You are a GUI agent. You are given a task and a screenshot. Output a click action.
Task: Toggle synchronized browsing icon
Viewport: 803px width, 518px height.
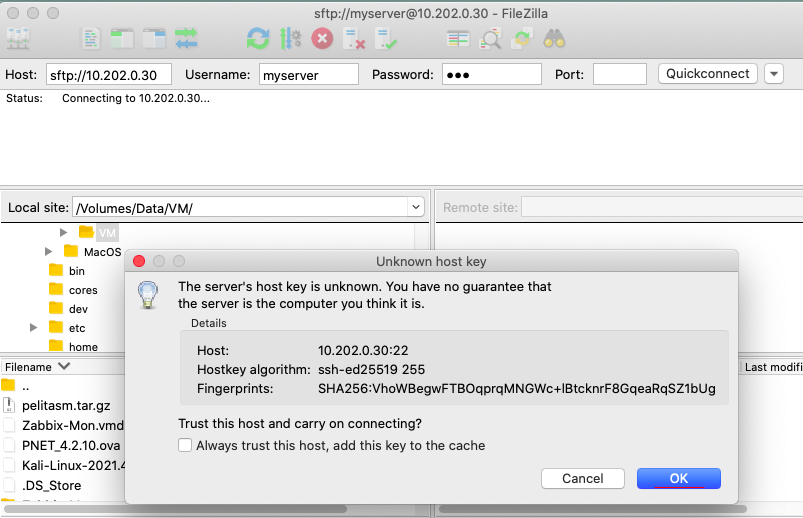[x=522, y=39]
